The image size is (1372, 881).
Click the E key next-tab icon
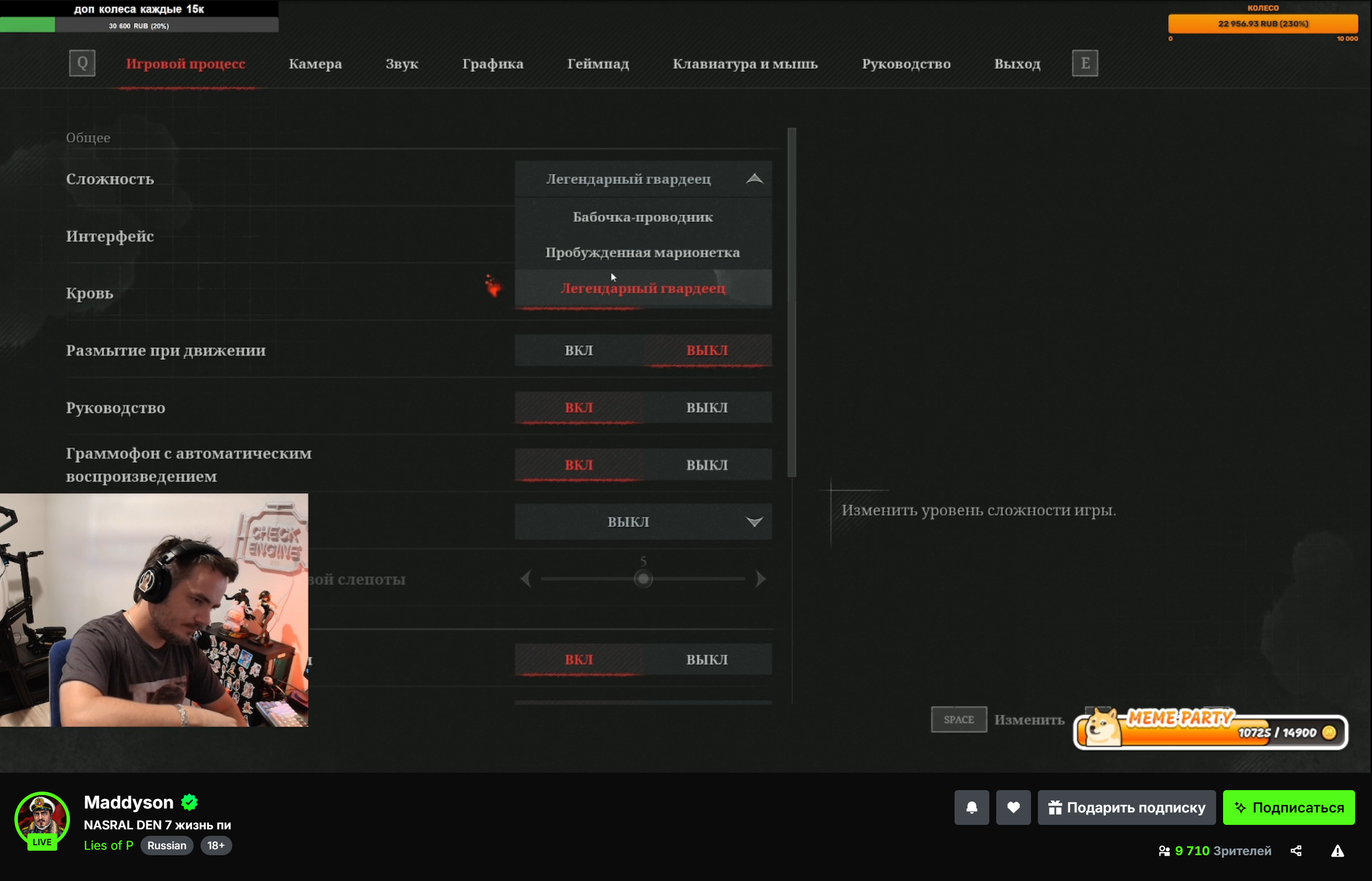coord(1085,63)
